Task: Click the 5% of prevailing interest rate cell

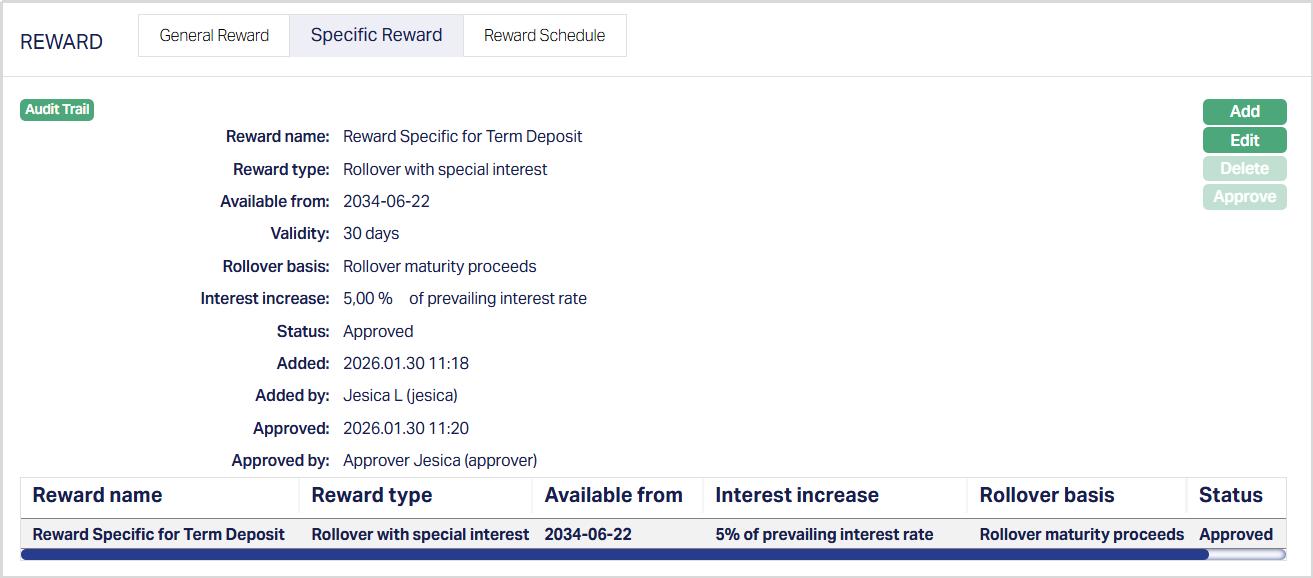Action: (x=824, y=534)
